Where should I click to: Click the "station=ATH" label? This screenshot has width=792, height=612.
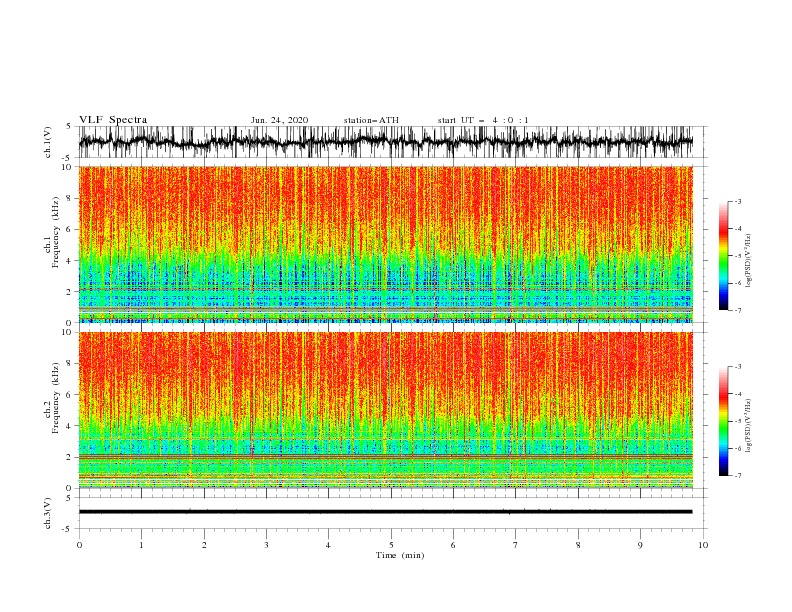coord(371,120)
